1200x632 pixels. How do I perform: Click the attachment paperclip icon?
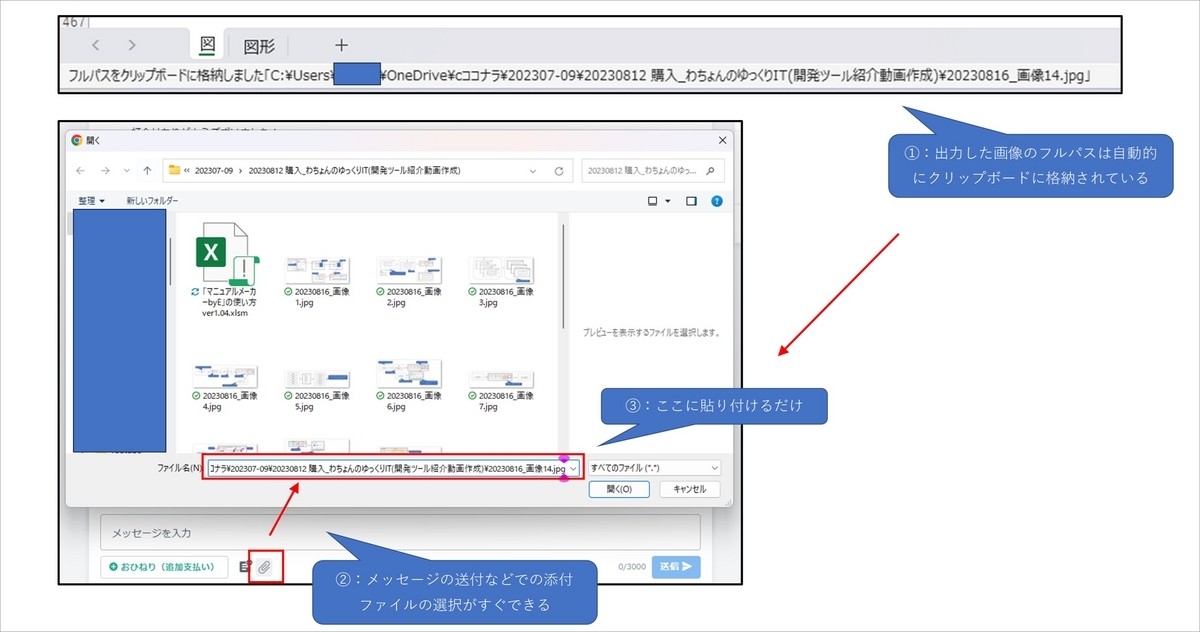tap(266, 565)
